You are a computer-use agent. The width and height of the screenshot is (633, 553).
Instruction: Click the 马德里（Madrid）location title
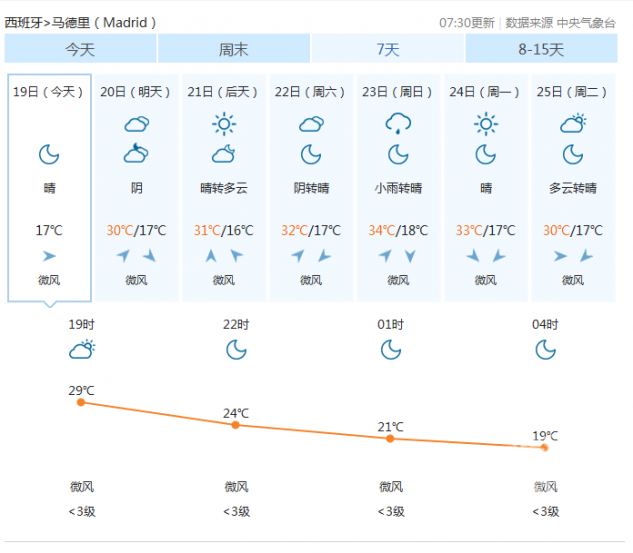[x=104, y=23]
